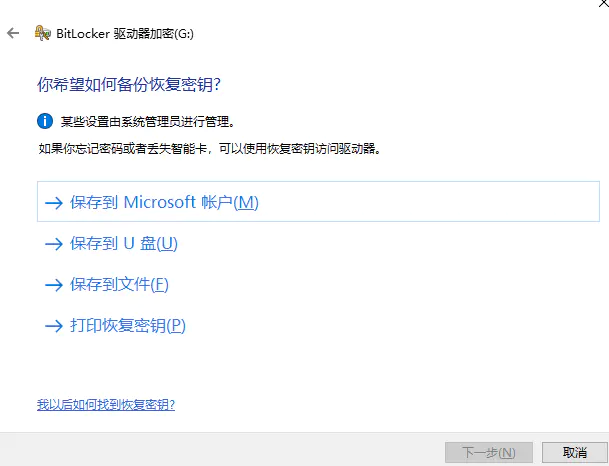609x466 pixels.
Task: Open 我以后如何找到恢复密钥? help link
Action: coord(106,405)
